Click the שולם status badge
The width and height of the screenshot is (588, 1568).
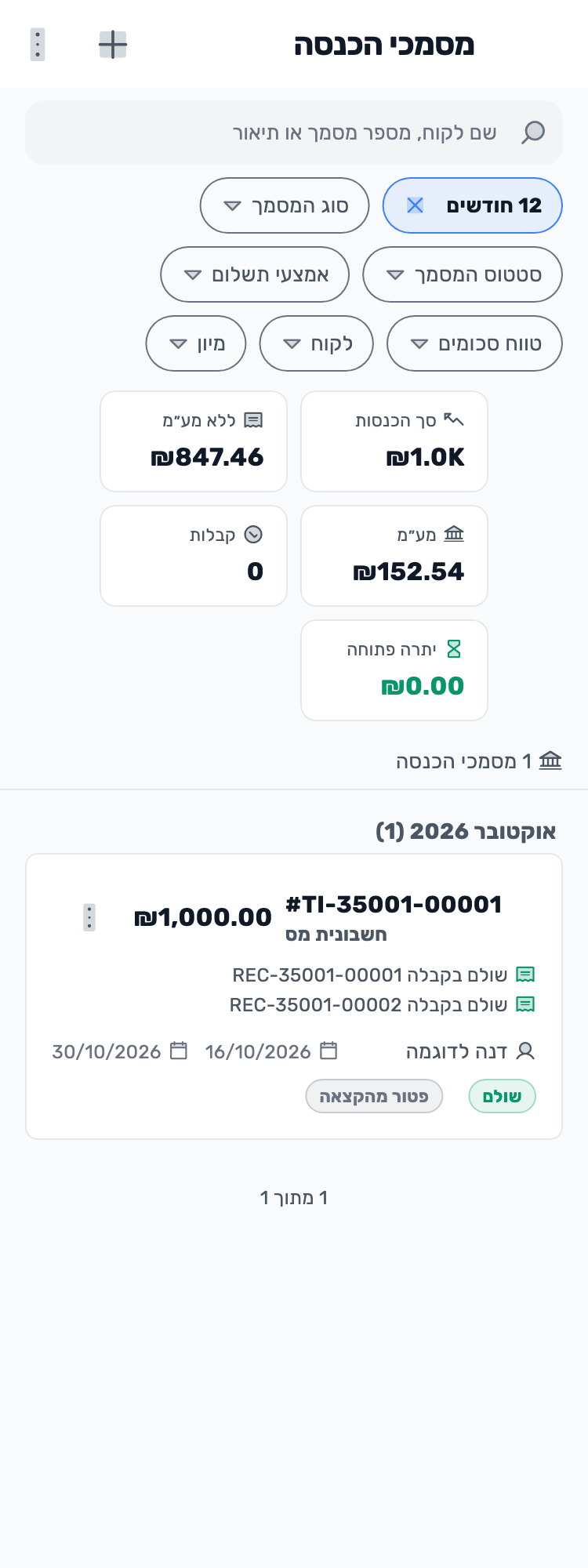click(x=502, y=1096)
